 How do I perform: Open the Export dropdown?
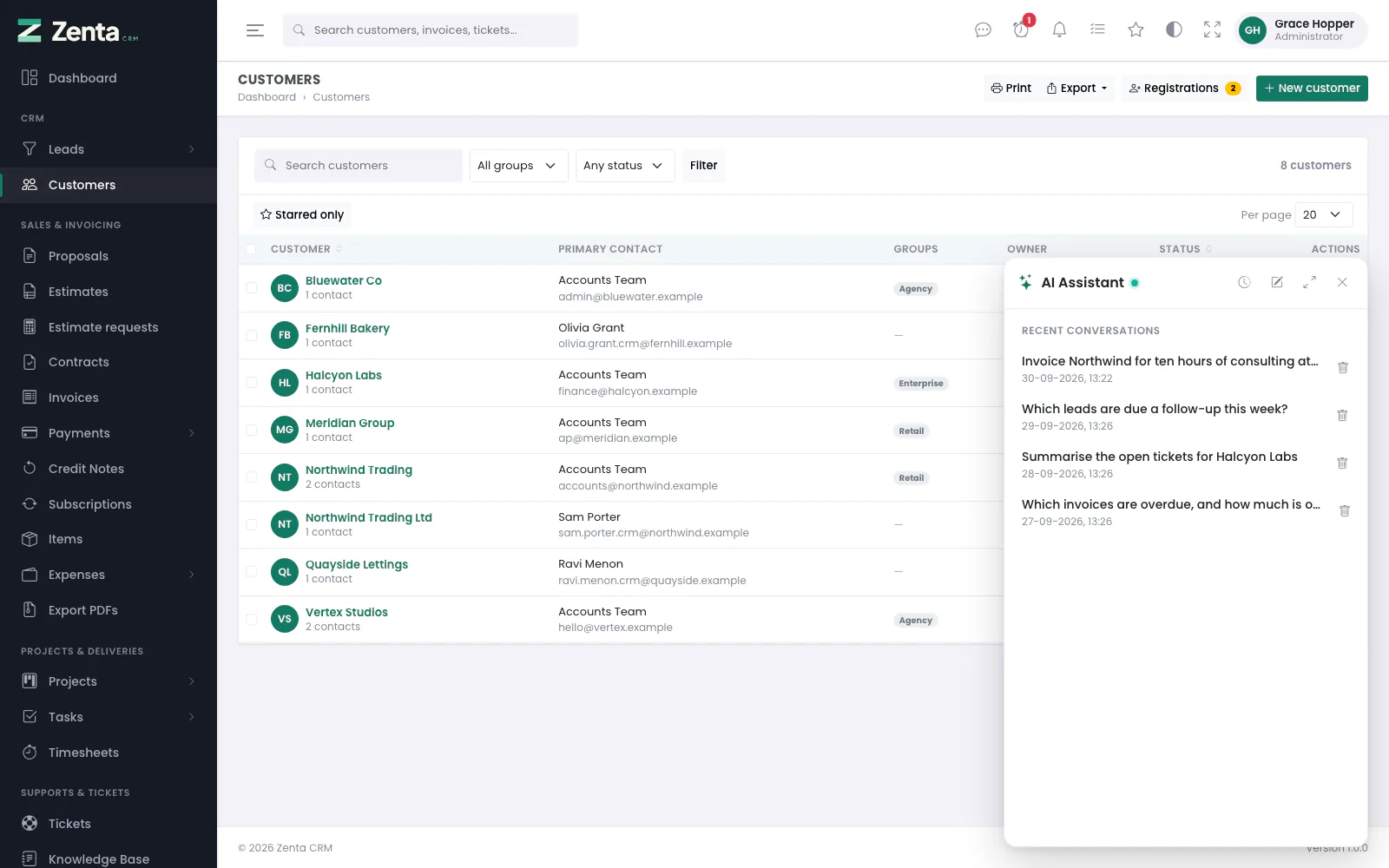tap(1077, 89)
